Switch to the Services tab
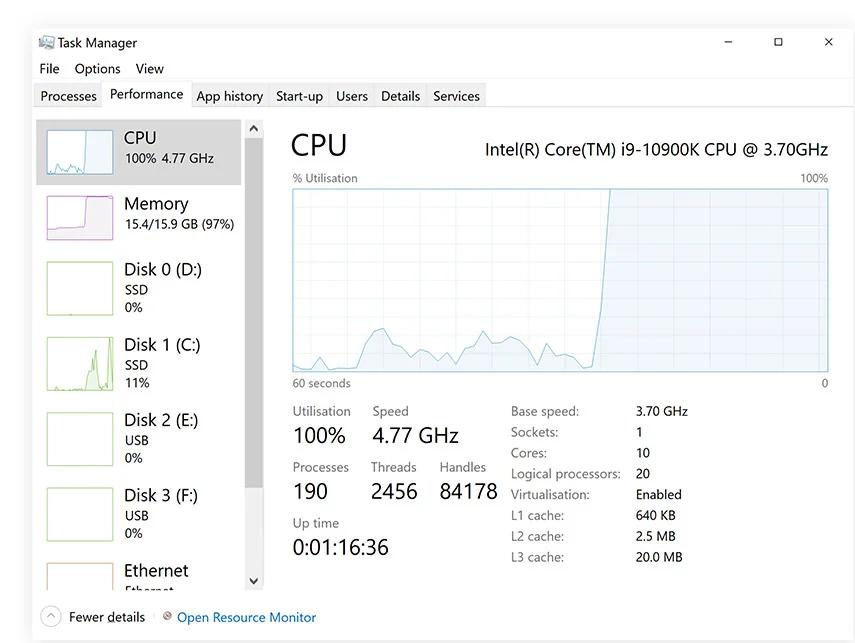855x643 pixels. point(456,95)
